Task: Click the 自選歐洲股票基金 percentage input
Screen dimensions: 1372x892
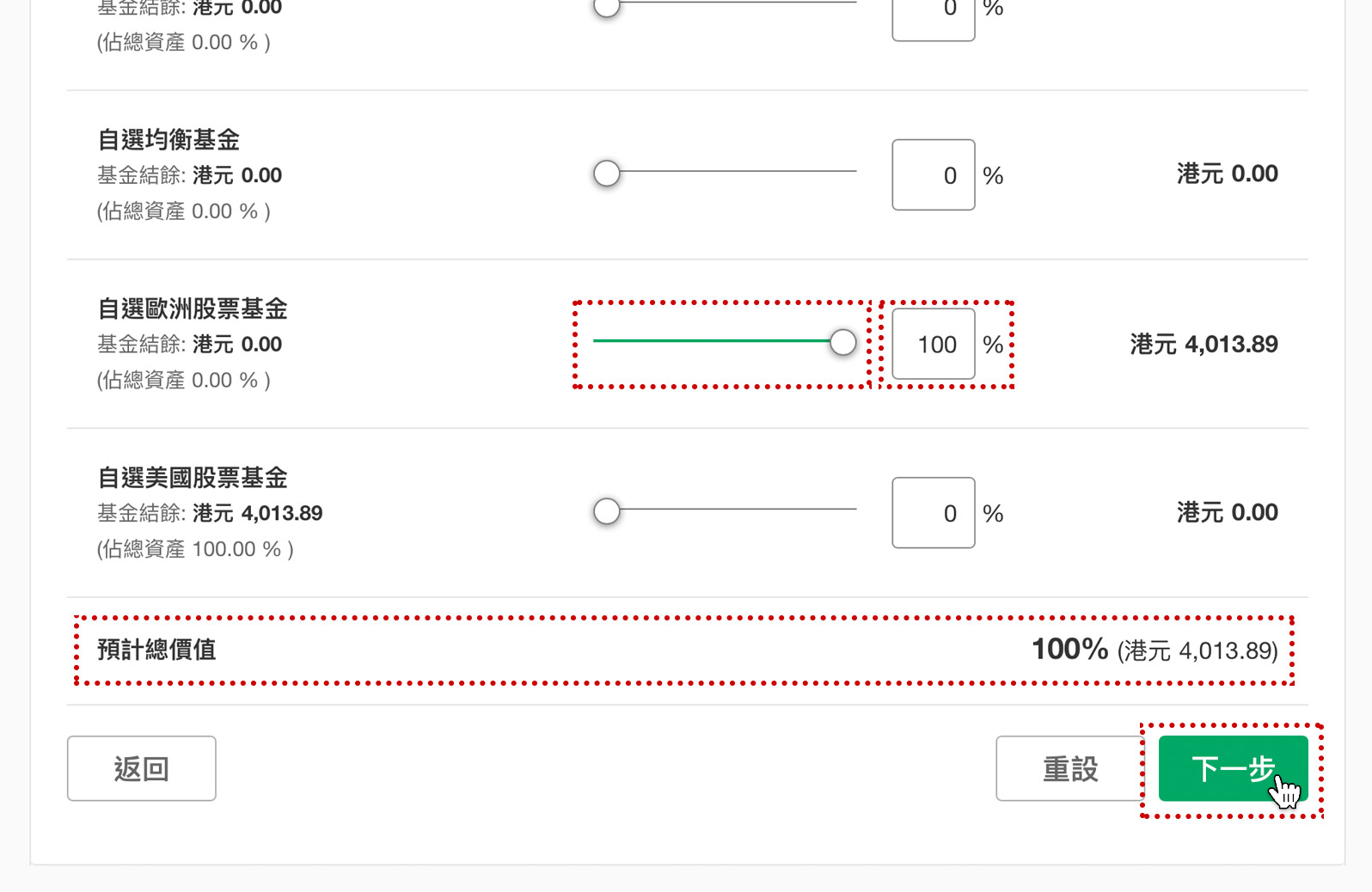Action: click(934, 344)
